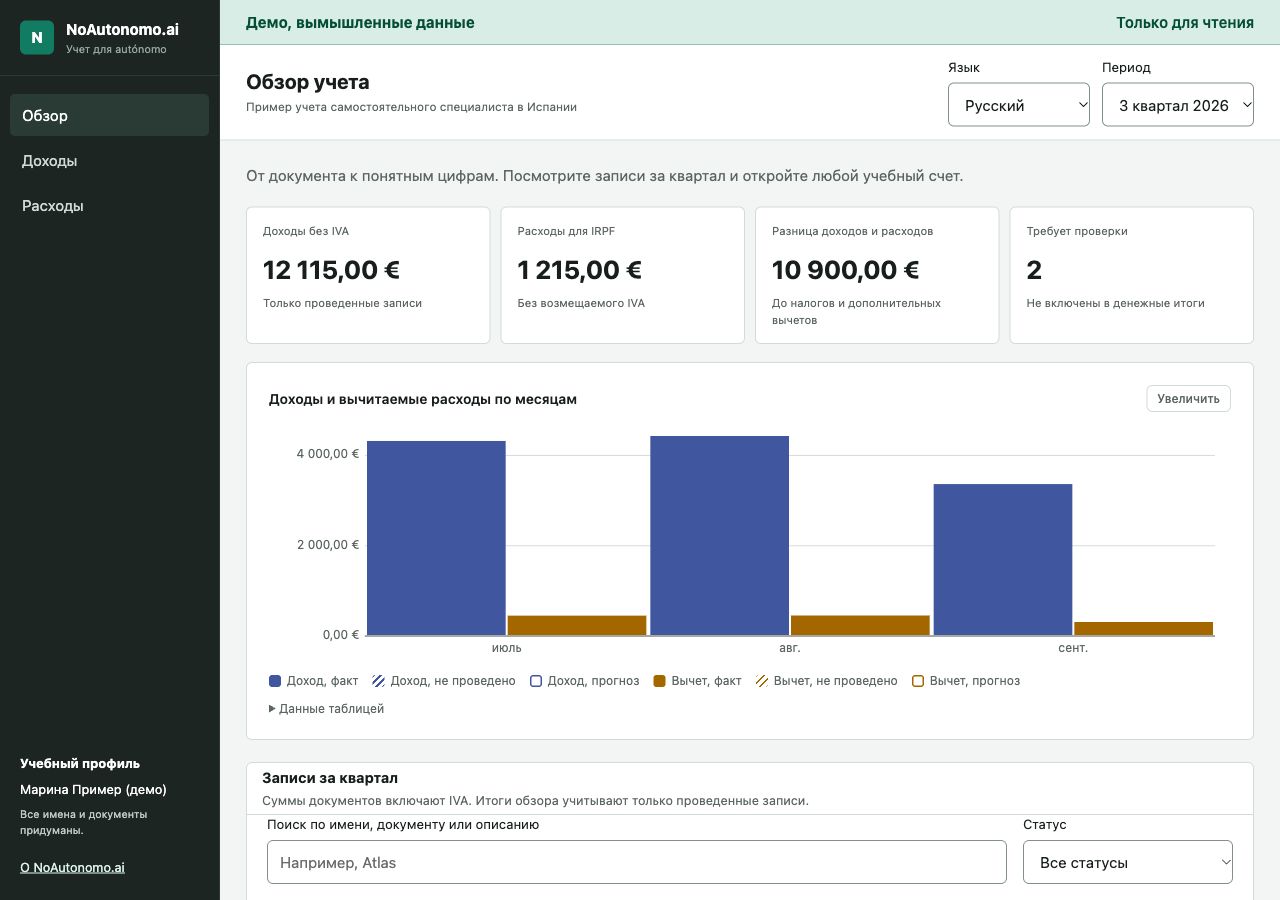Select the Разница доходов и расходов card
The image size is (1280, 900).
pos(877,275)
